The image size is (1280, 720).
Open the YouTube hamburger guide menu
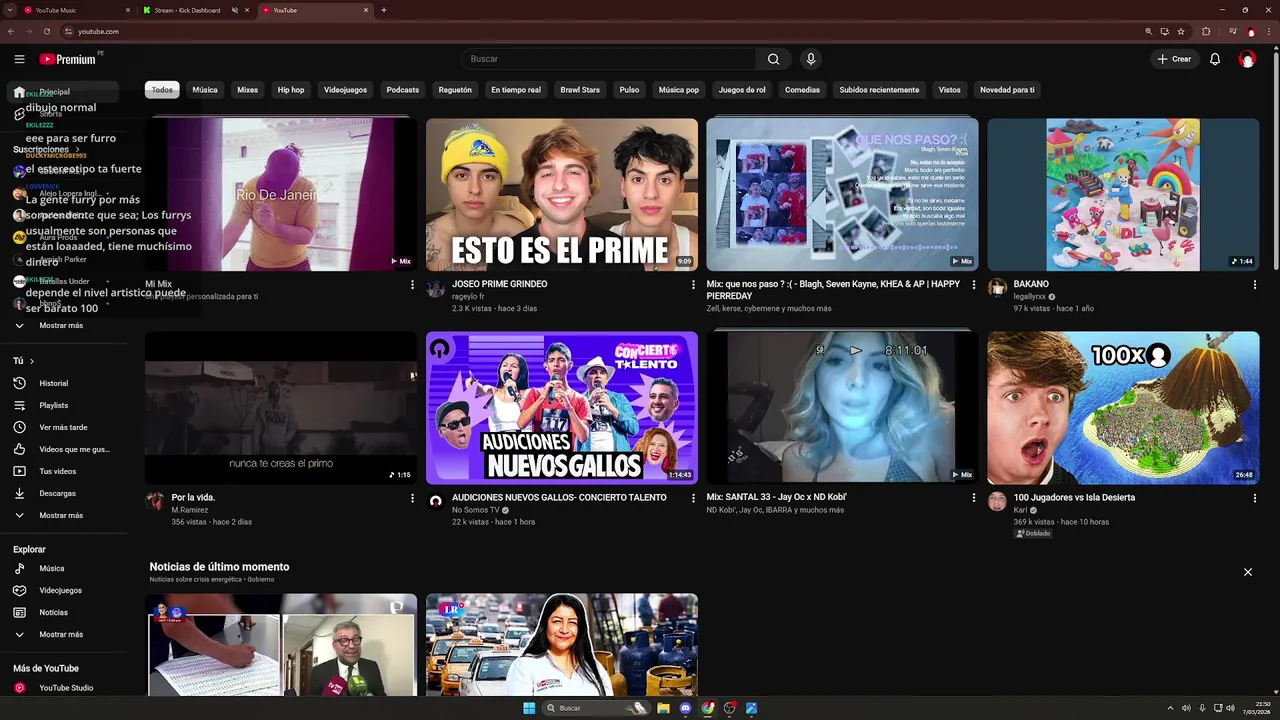point(19,59)
